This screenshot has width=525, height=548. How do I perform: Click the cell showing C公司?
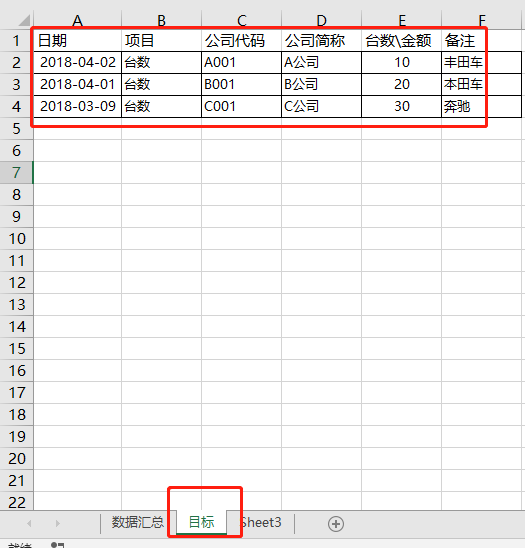(322, 107)
